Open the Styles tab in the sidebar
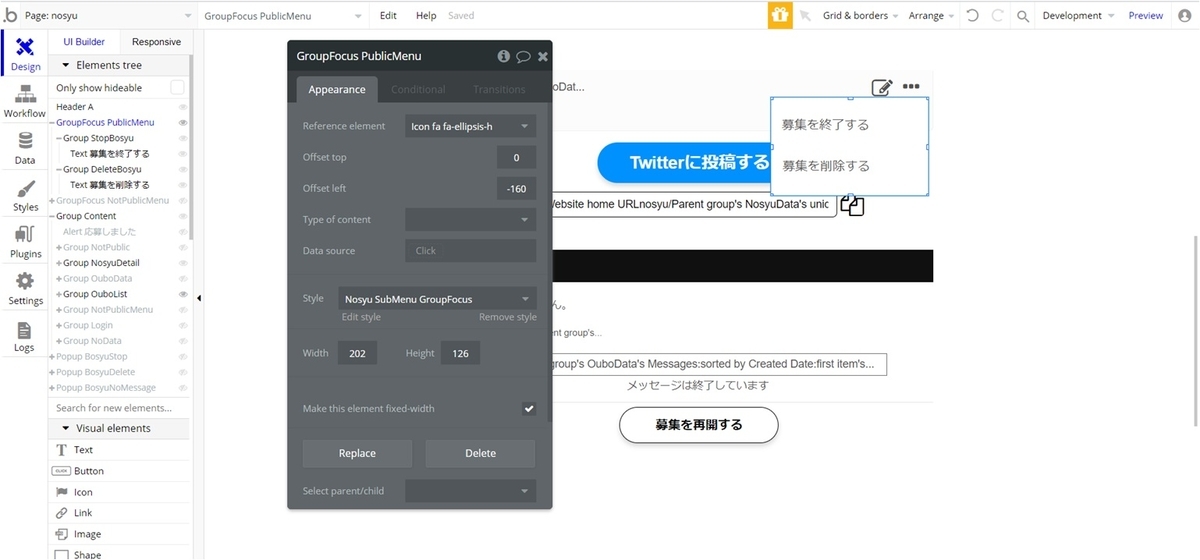This screenshot has height=560, width=1200. [26, 196]
